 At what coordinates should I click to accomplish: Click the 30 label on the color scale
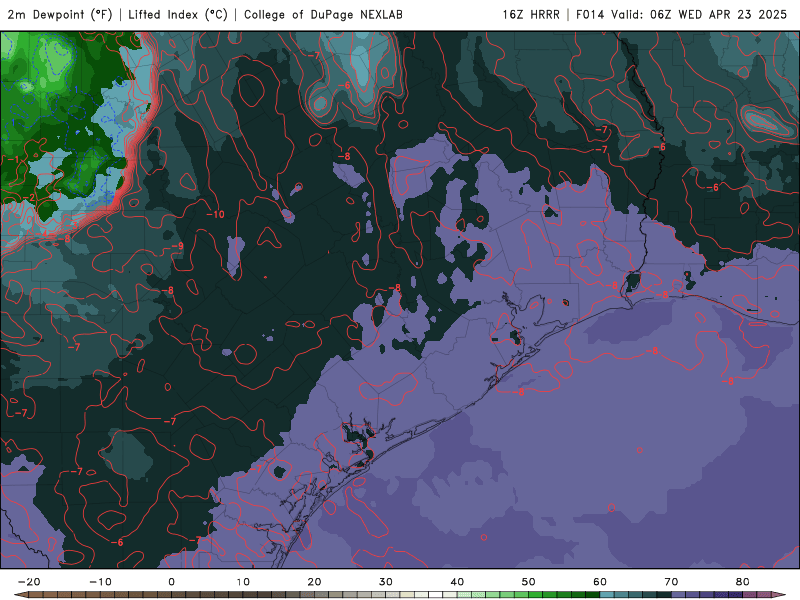tap(386, 582)
